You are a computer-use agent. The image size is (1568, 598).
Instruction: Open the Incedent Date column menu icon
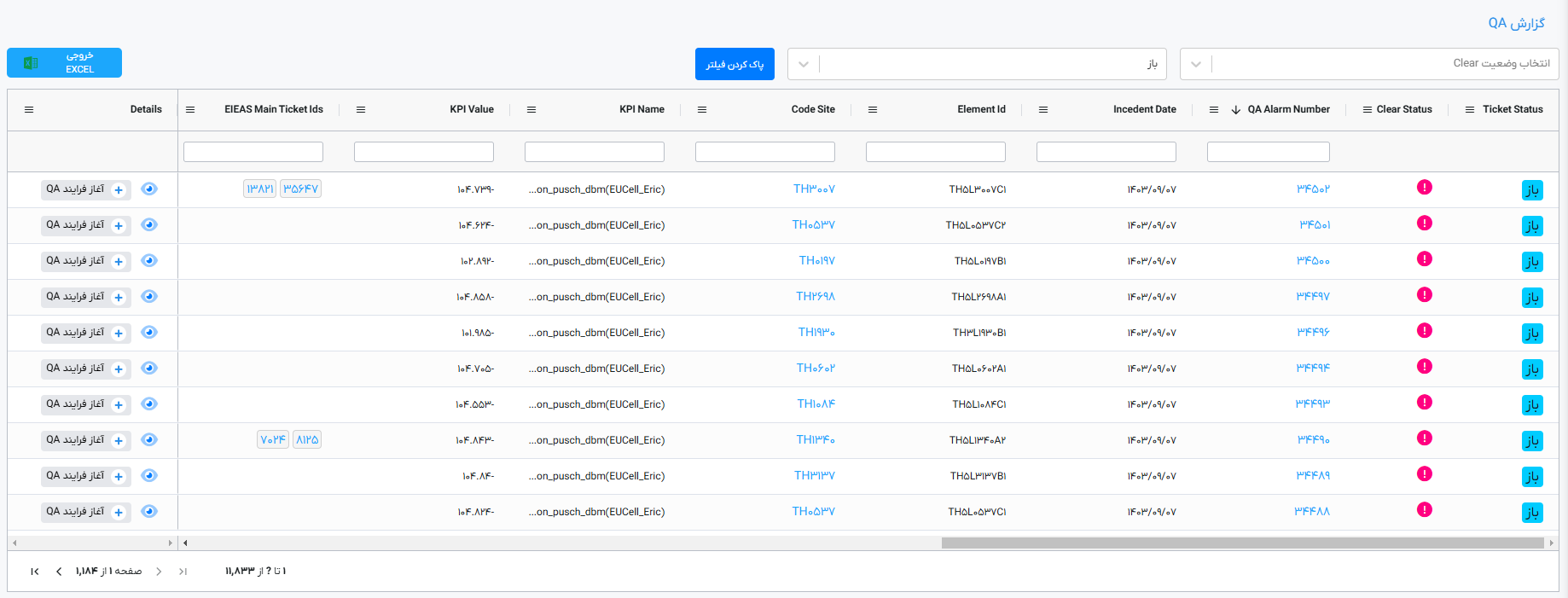(1043, 109)
